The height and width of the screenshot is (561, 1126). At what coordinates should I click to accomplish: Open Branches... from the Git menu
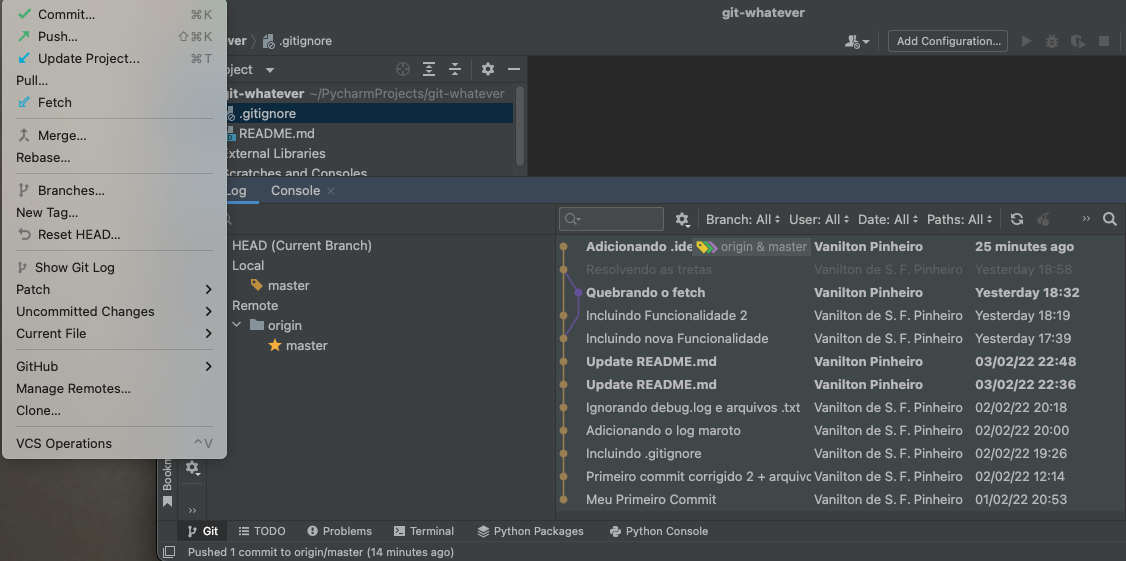[x=114, y=191]
